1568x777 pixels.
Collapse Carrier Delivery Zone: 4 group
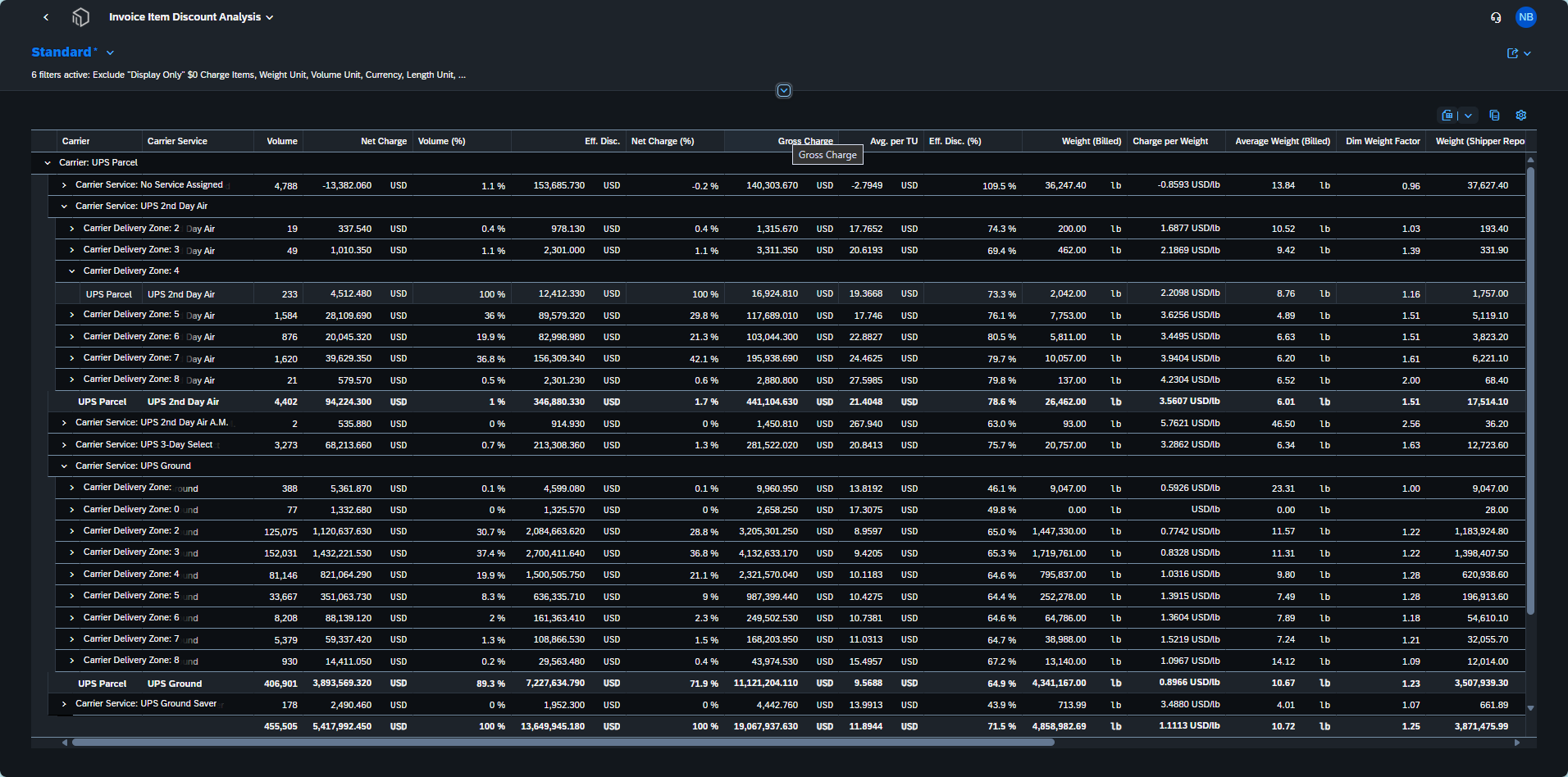pos(72,271)
